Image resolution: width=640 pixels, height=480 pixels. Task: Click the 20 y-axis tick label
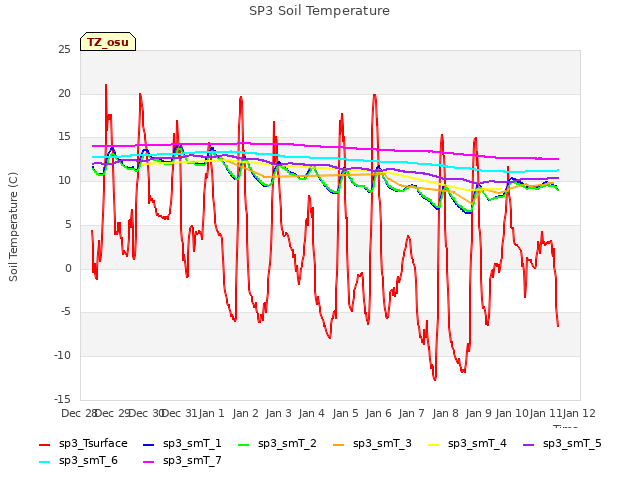(64, 93)
